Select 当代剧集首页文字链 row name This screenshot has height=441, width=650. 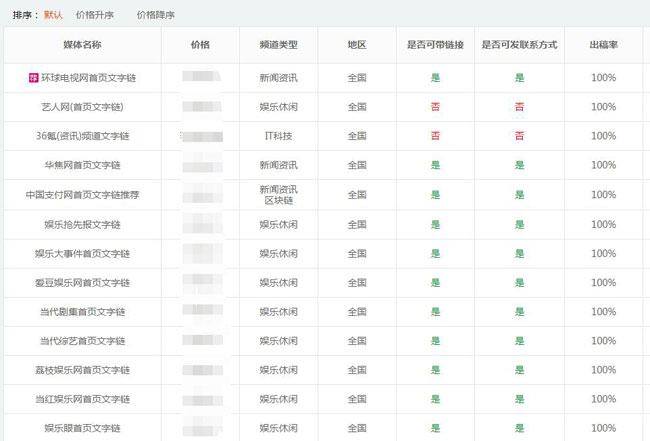82,312
